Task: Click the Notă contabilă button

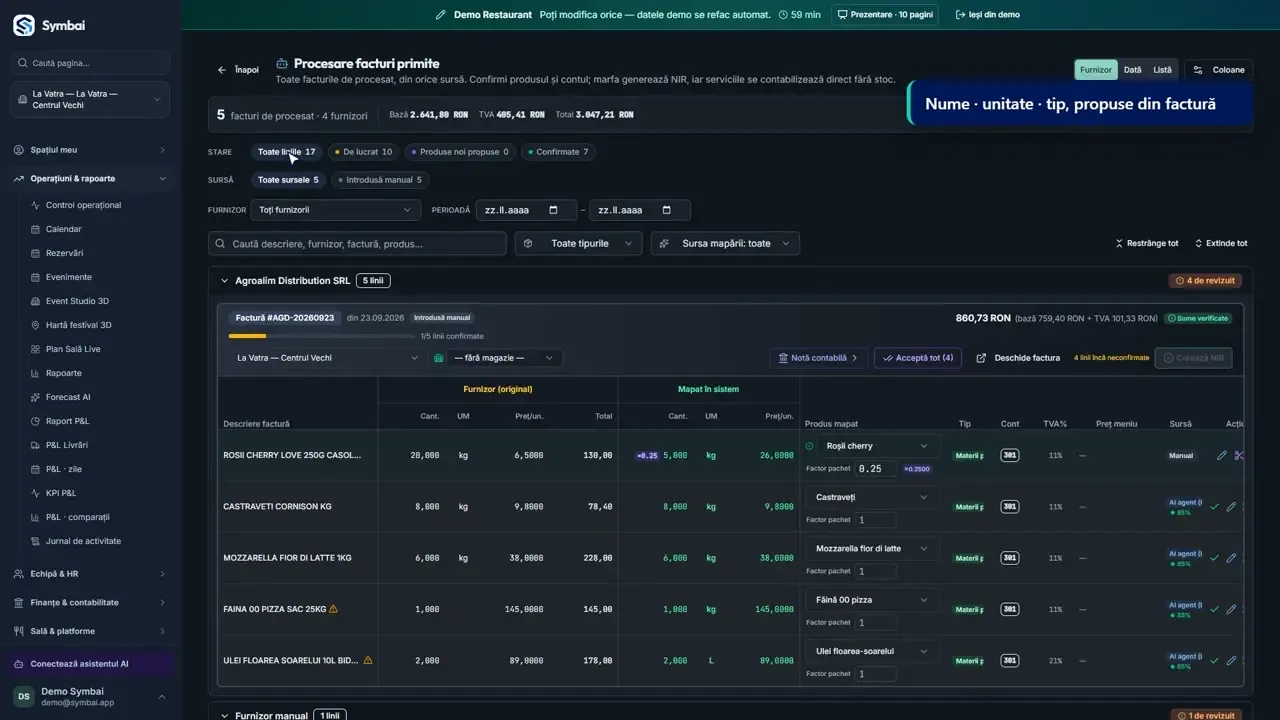Action: click(818, 358)
